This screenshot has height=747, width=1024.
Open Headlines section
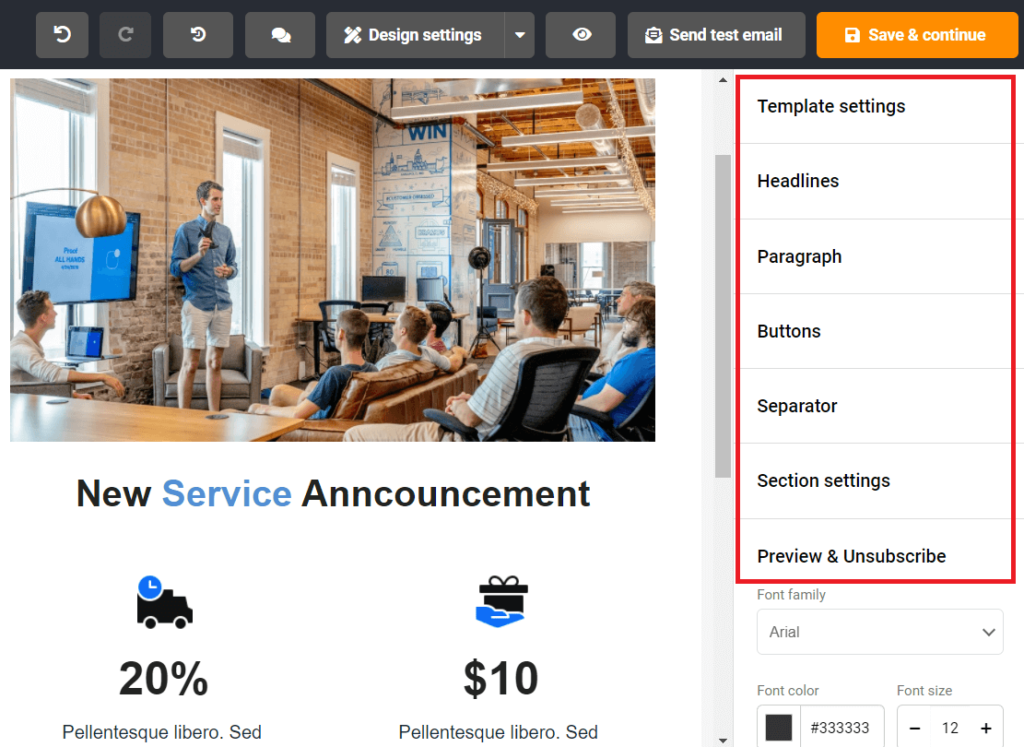click(x=876, y=181)
